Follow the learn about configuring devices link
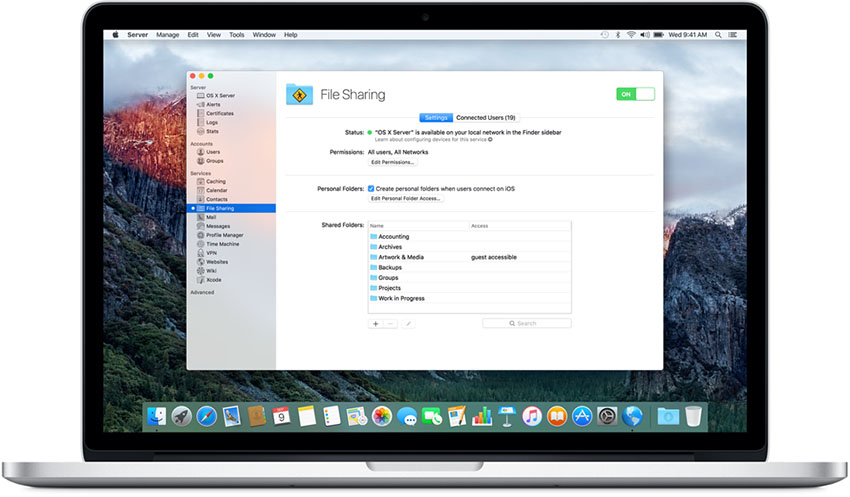 [x=434, y=140]
